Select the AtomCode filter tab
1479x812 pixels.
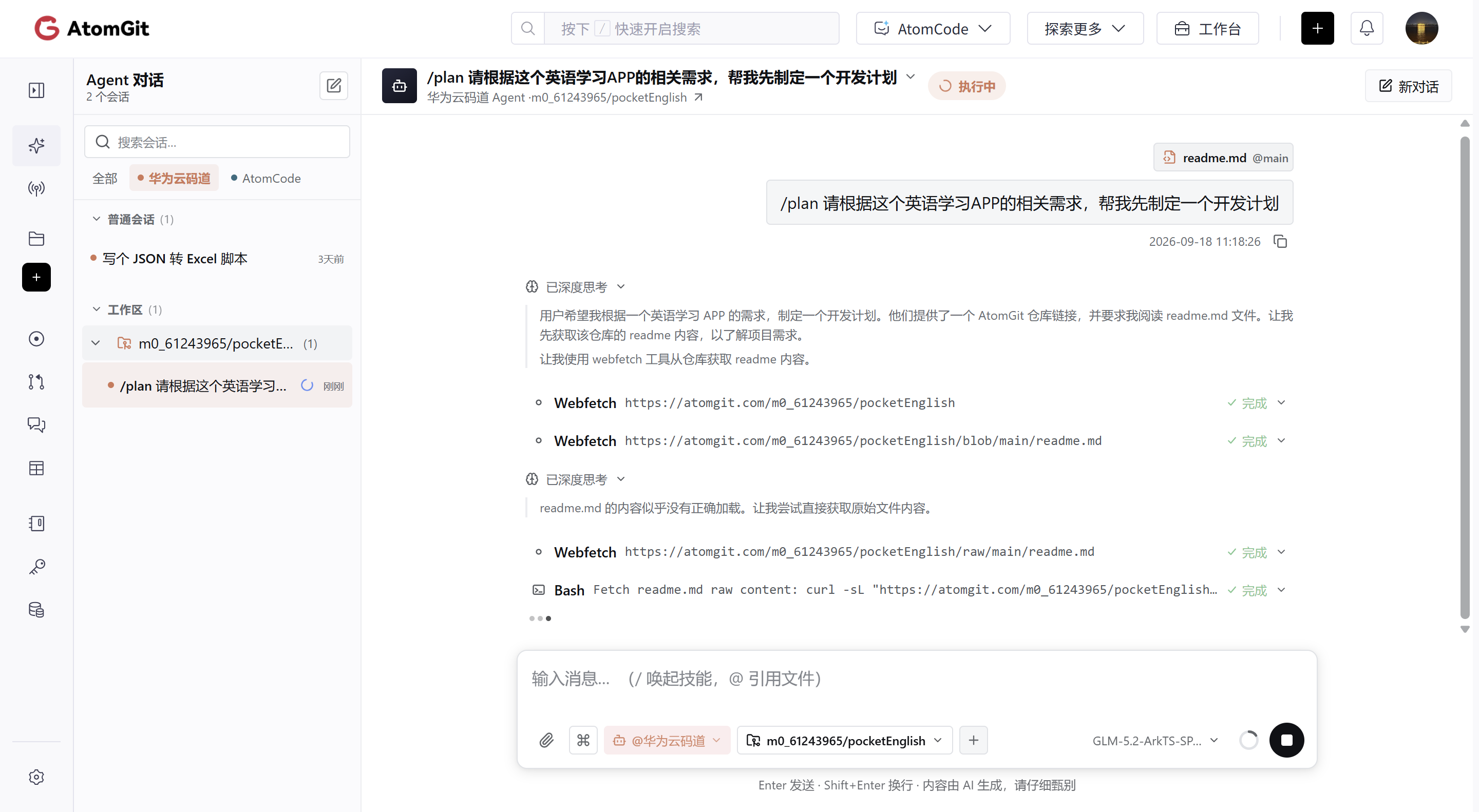click(x=266, y=178)
